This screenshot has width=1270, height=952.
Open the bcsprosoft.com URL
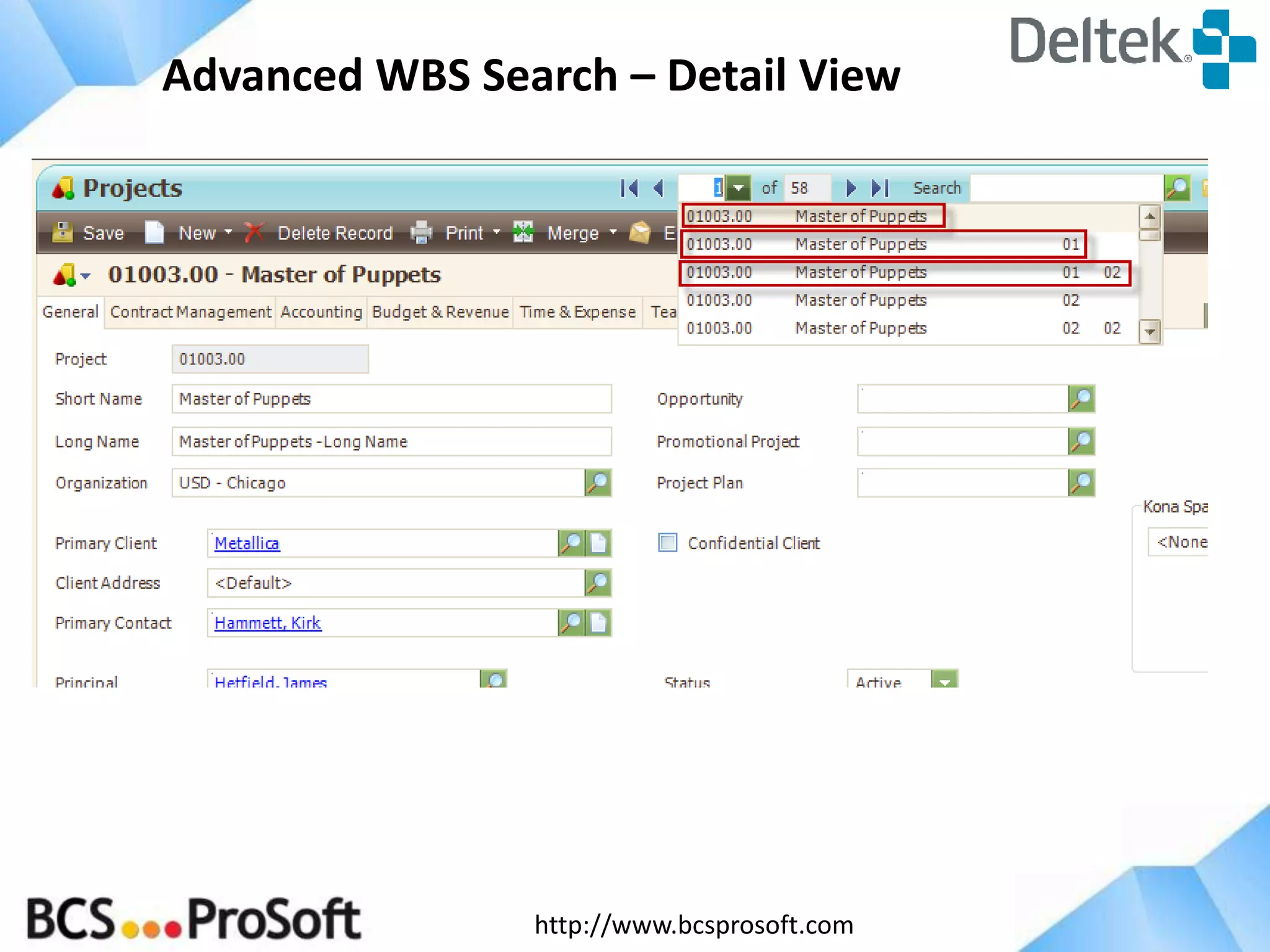point(694,925)
